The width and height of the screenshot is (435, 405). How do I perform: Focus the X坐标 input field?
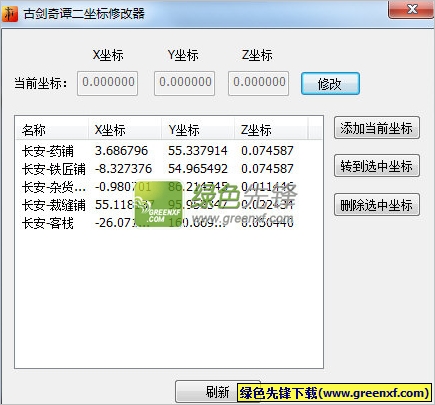[x=107, y=83]
